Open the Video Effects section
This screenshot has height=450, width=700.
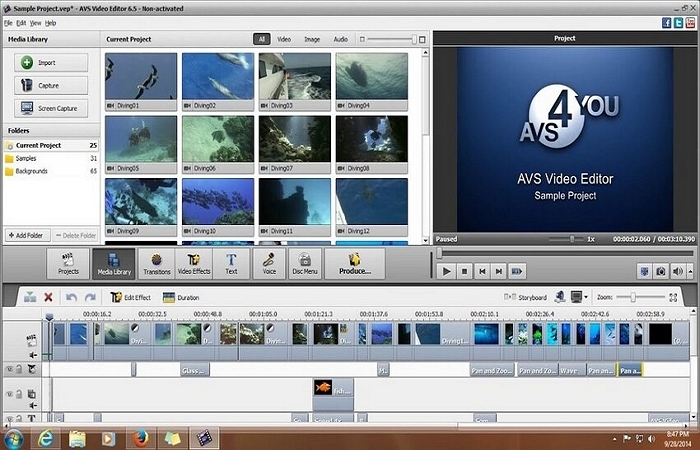click(194, 264)
